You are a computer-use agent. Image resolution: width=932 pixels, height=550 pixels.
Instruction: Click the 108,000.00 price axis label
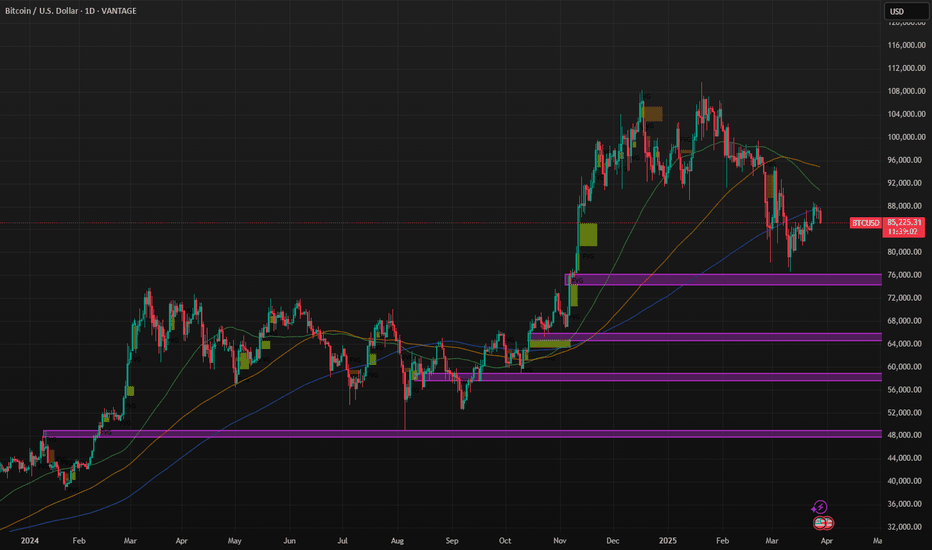click(906, 91)
